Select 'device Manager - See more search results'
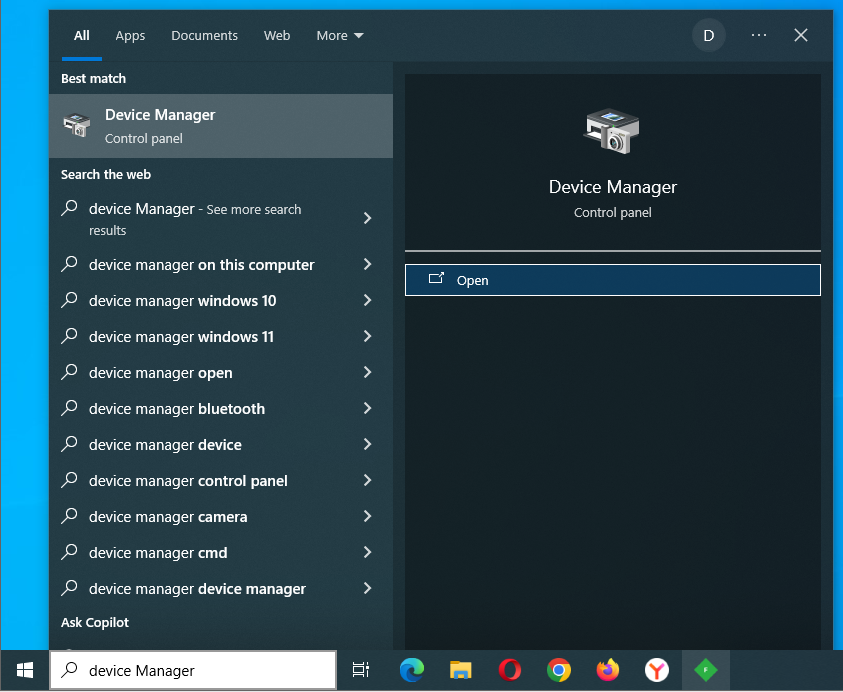The width and height of the screenshot is (843, 692). [220, 219]
